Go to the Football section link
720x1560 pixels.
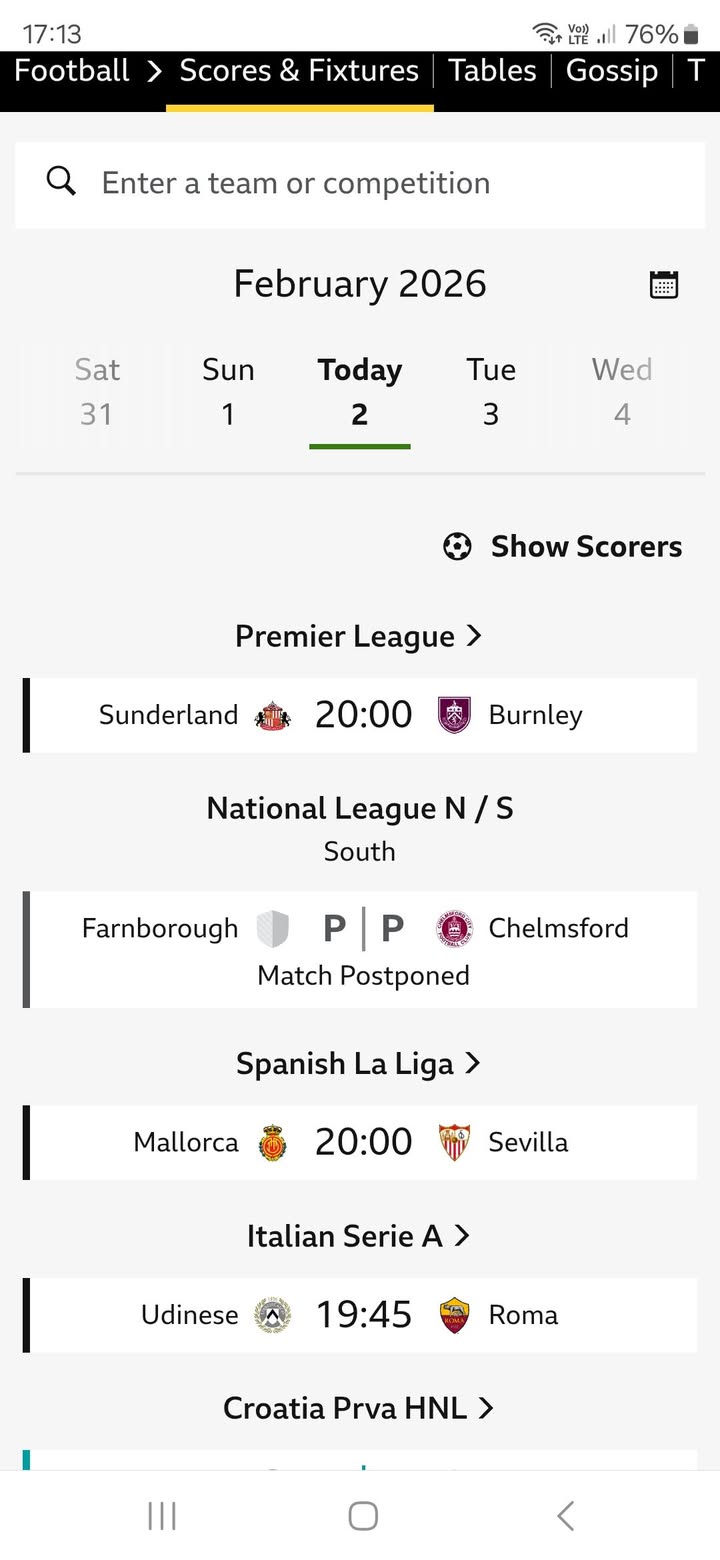[x=72, y=71]
